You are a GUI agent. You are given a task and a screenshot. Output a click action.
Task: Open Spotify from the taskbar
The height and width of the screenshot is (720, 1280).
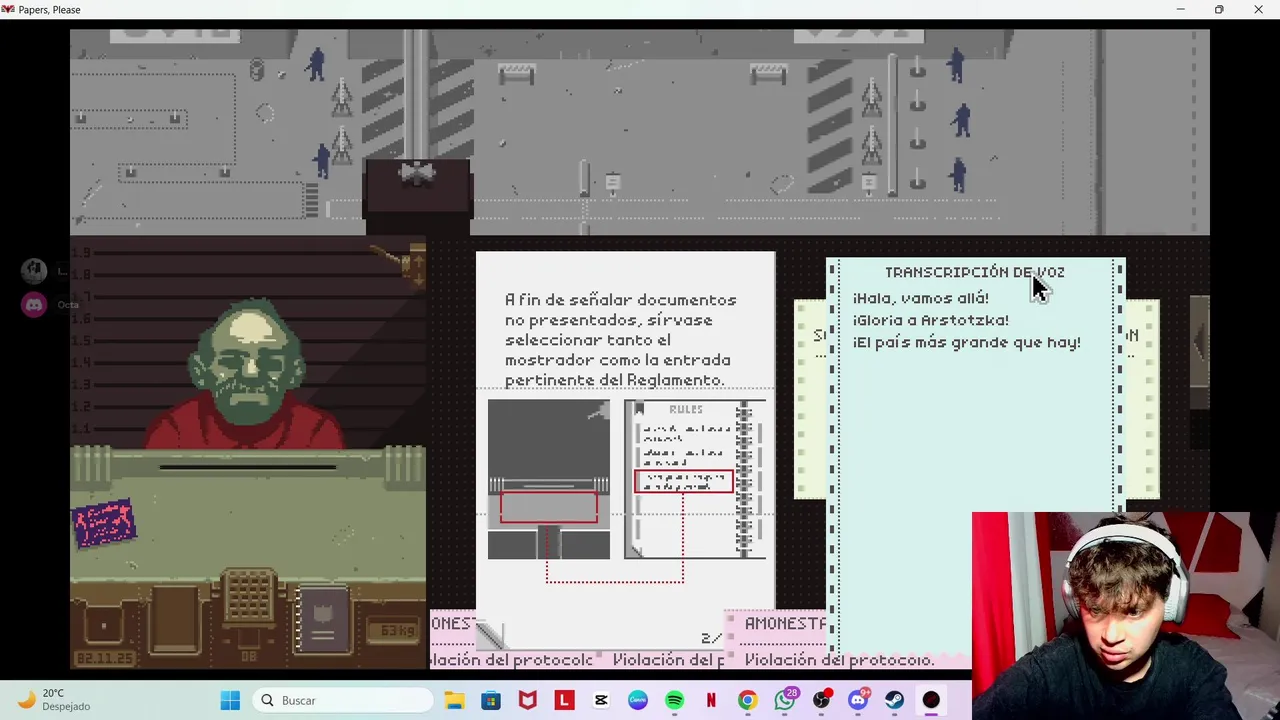pos(674,700)
